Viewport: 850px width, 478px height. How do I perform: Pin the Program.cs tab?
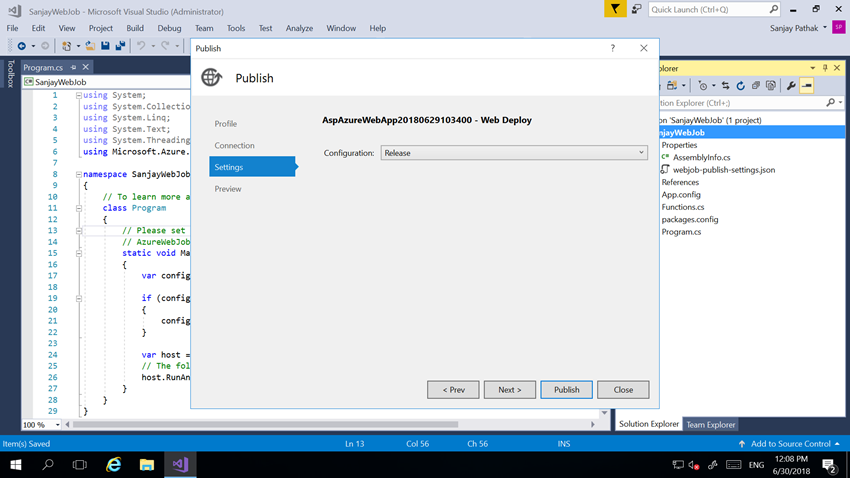click(74, 68)
